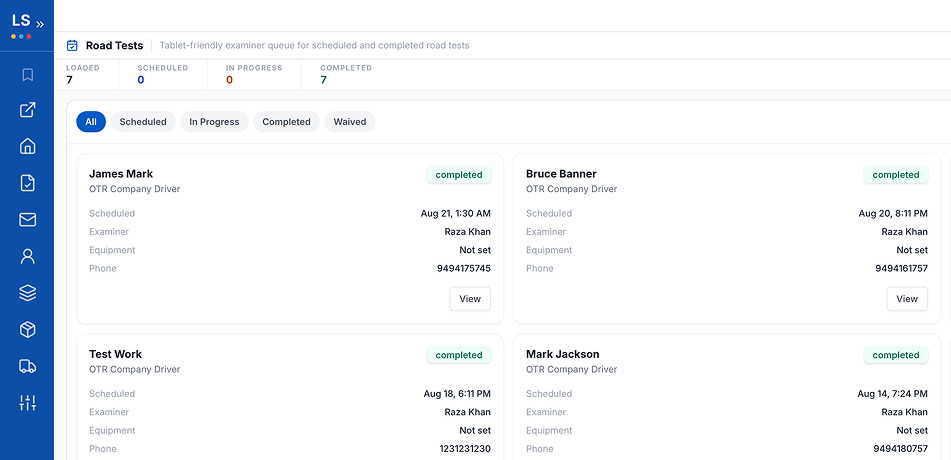951x460 pixels.
Task: Click the completed badge on Test Work
Action: [459, 355]
